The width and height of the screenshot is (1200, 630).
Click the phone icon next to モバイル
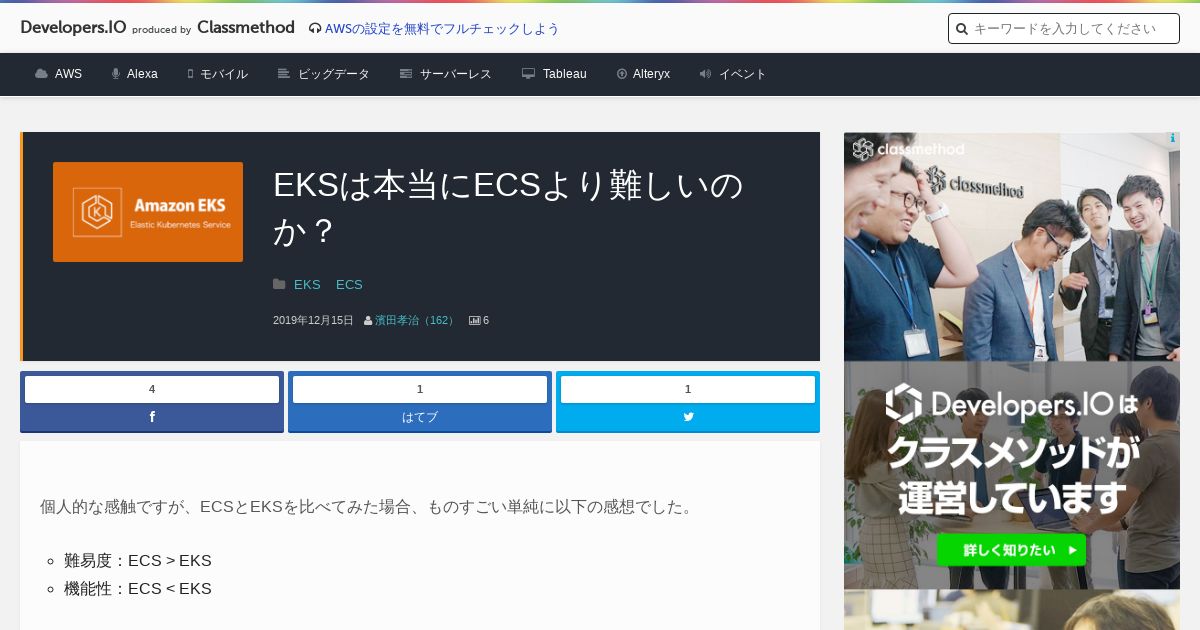tap(190, 74)
